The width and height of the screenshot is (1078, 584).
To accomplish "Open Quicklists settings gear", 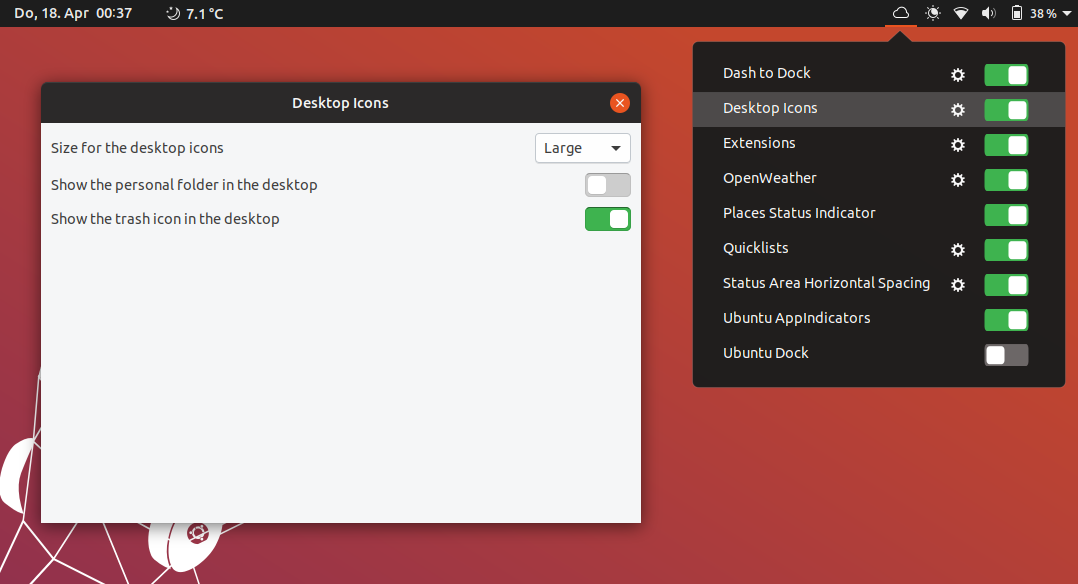I will click(x=958, y=250).
